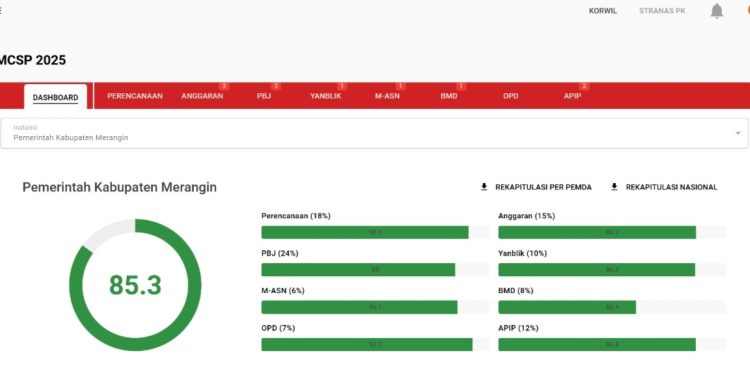This screenshot has height=375, width=750.
Task: Click the APIP (12%) label
Action: pyautogui.click(x=518, y=328)
